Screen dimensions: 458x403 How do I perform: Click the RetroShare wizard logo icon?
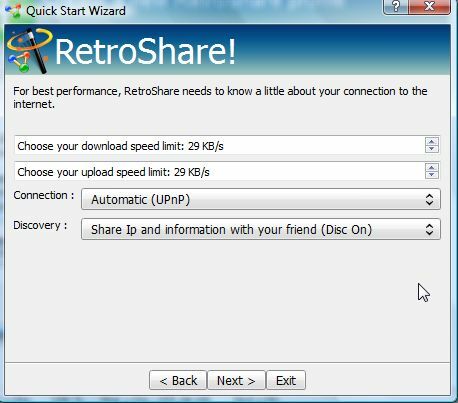[29, 51]
